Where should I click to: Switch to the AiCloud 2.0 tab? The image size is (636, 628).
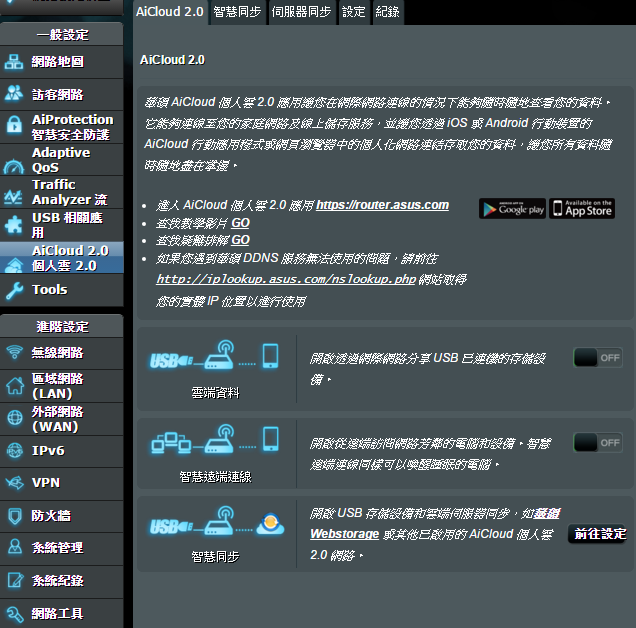click(170, 12)
